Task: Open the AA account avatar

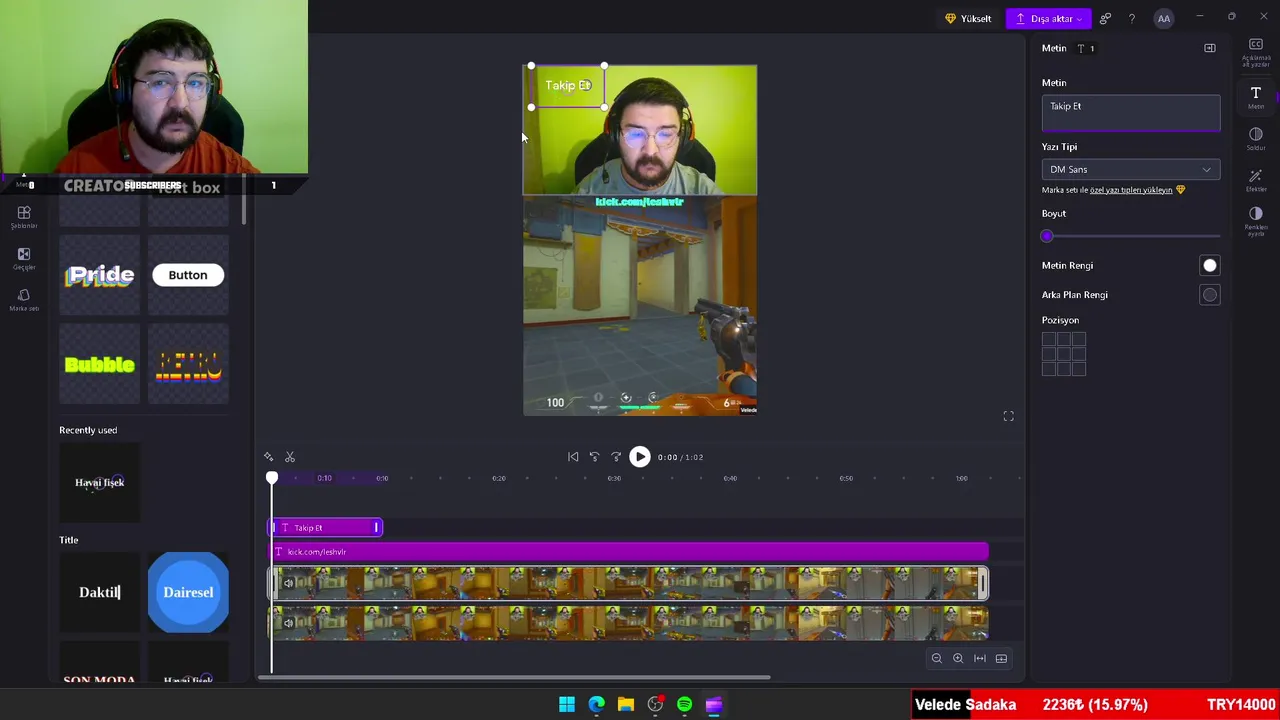Action: click(1164, 18)
